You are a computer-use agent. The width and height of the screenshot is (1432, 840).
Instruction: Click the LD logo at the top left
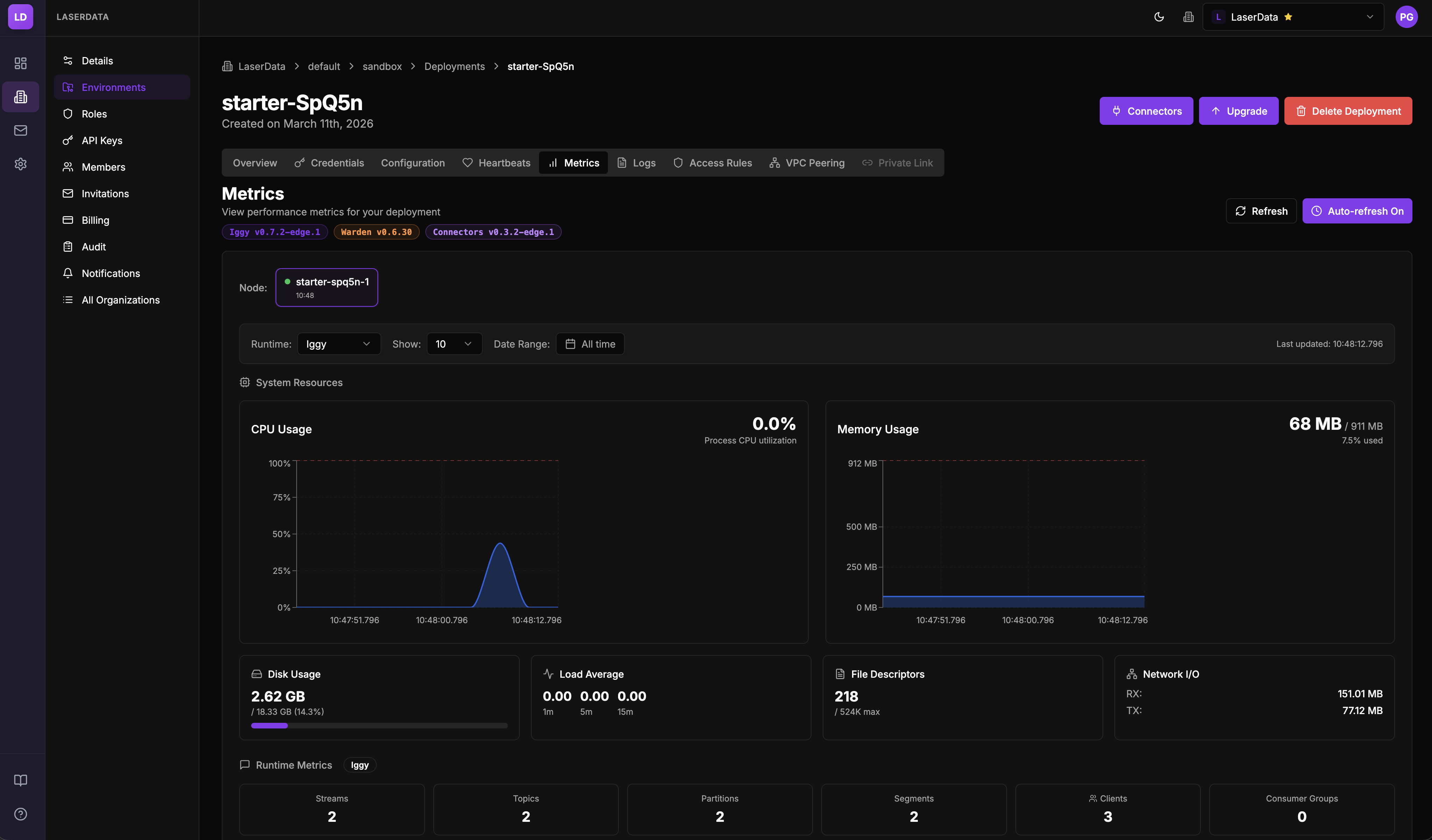pyautogui.click(x=20, y=16)
